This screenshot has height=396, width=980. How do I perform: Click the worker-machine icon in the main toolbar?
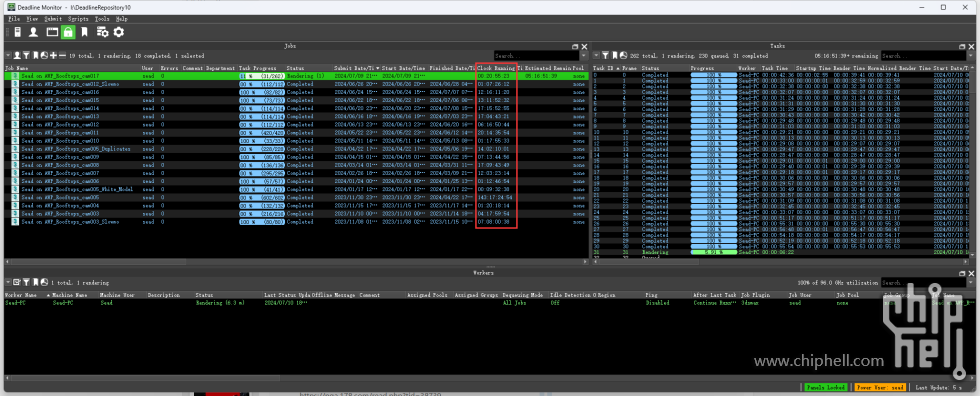coord(17,32)
